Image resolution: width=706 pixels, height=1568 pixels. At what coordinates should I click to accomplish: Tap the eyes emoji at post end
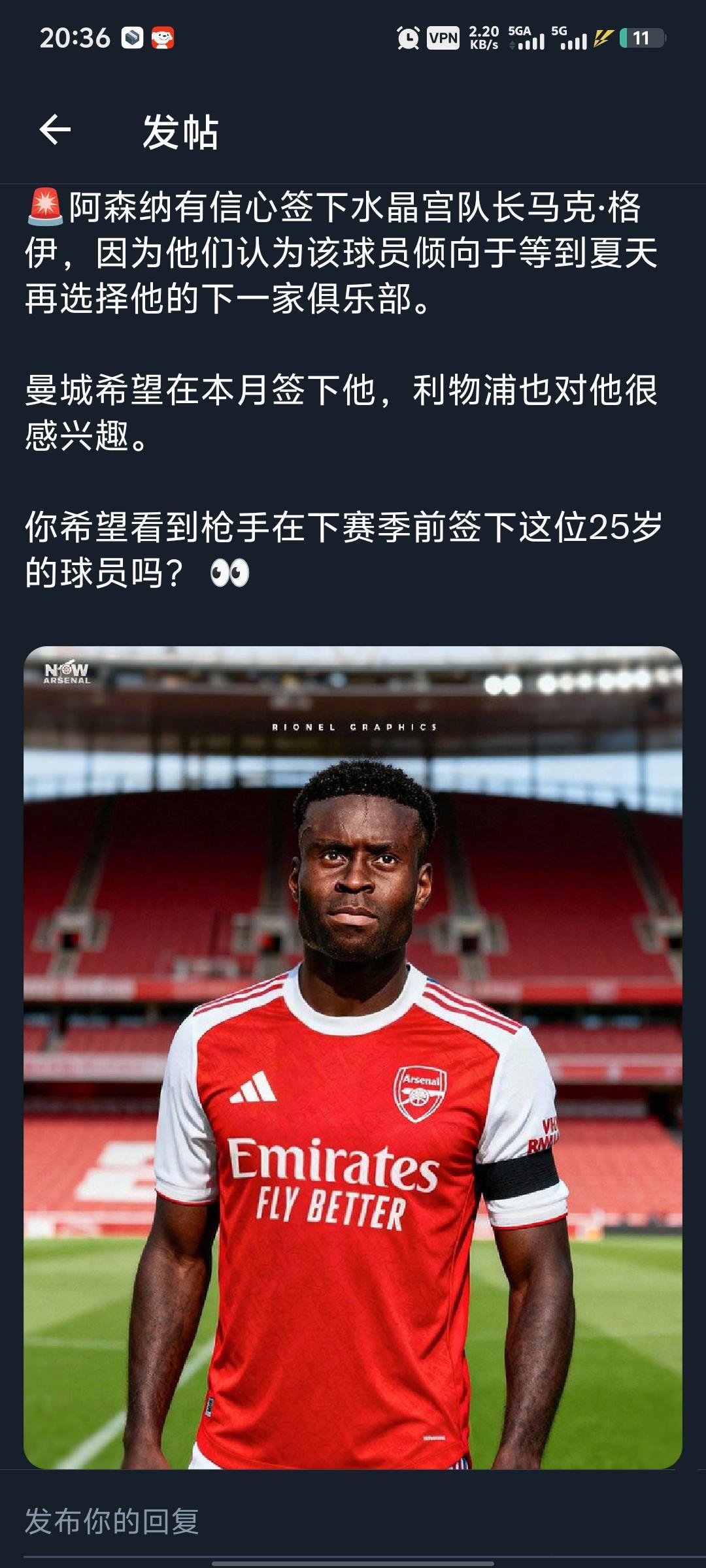click(229, 573)
